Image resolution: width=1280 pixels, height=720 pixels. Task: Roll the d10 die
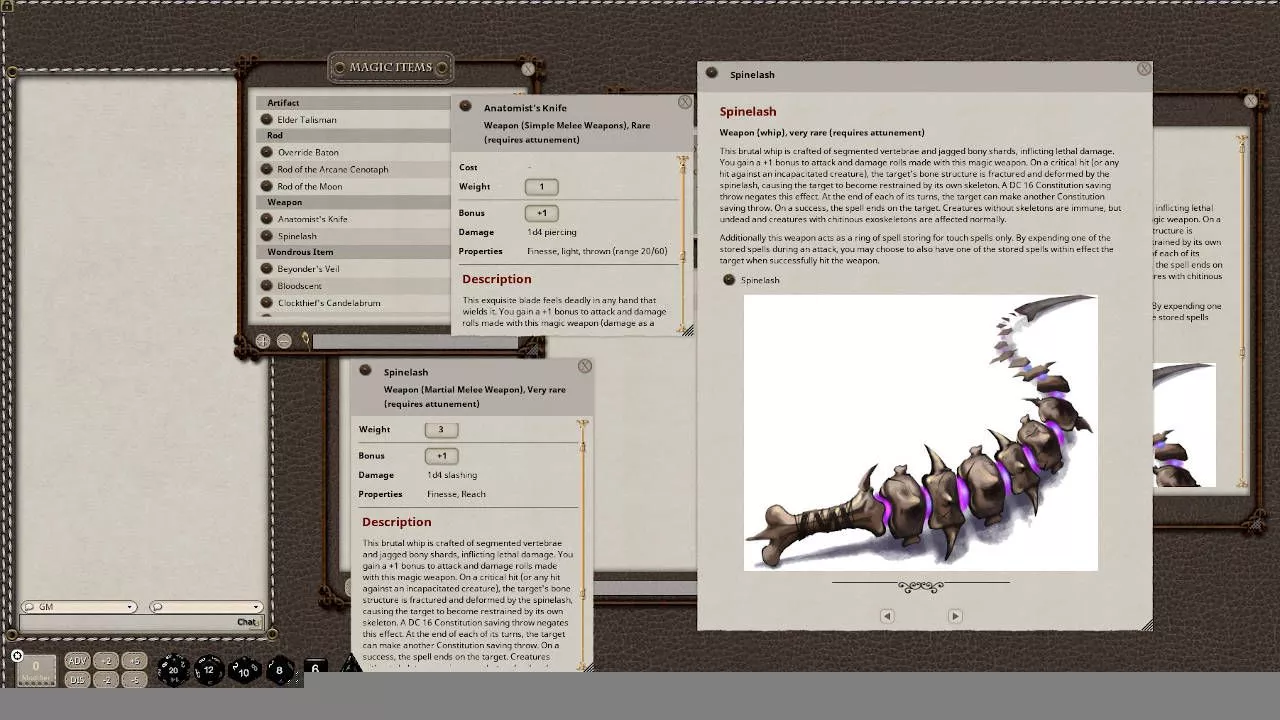click(244, 671)
